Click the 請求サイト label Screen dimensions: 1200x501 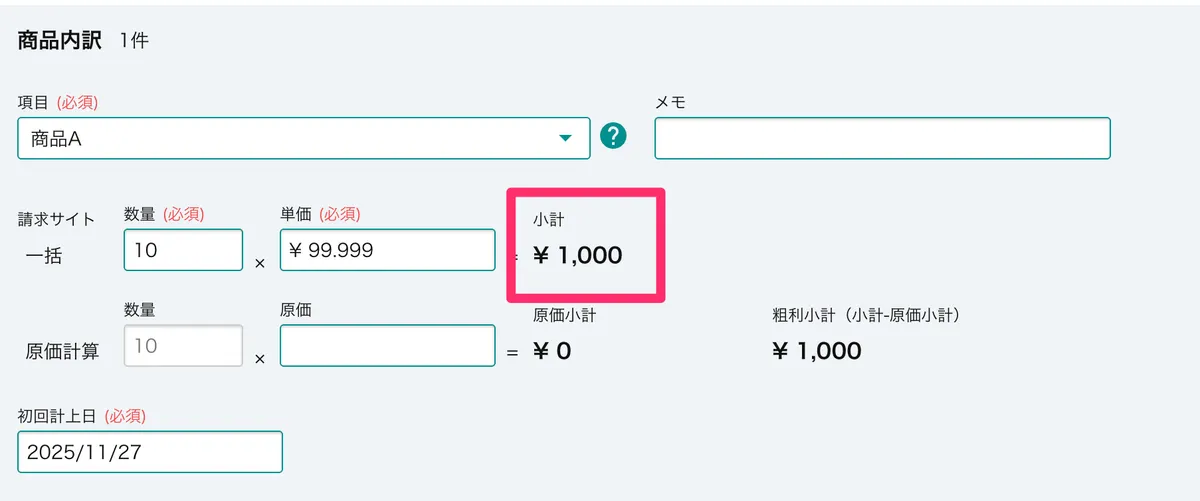pyautogui.click(x=56, y=219)
